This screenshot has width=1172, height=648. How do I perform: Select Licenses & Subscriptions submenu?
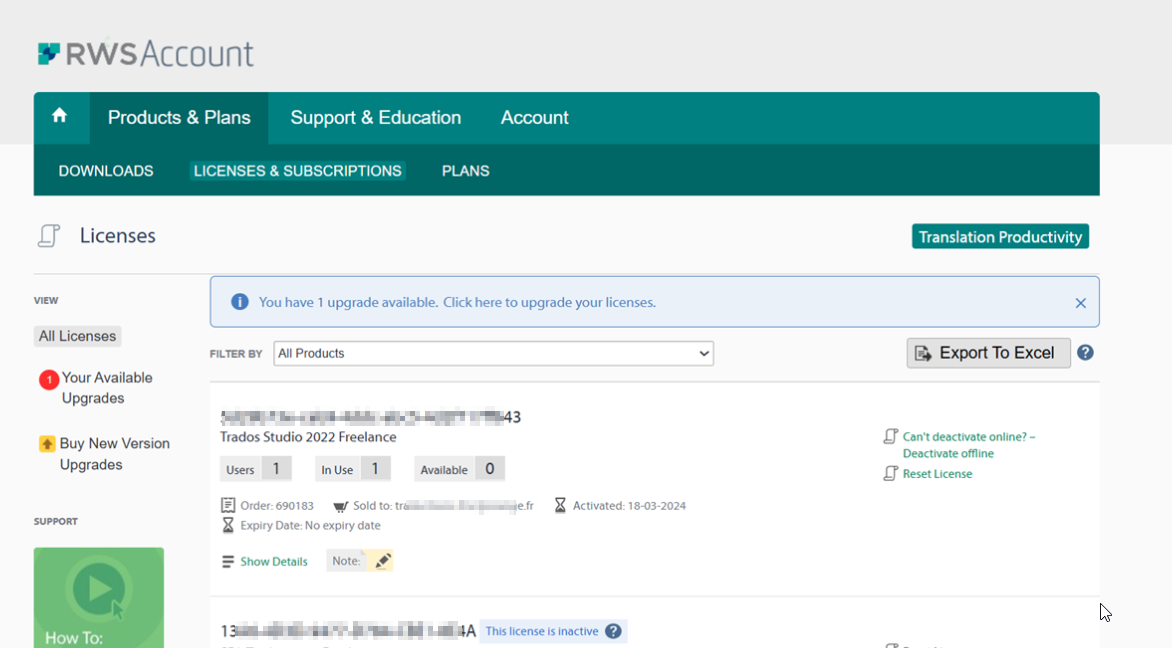297,171
